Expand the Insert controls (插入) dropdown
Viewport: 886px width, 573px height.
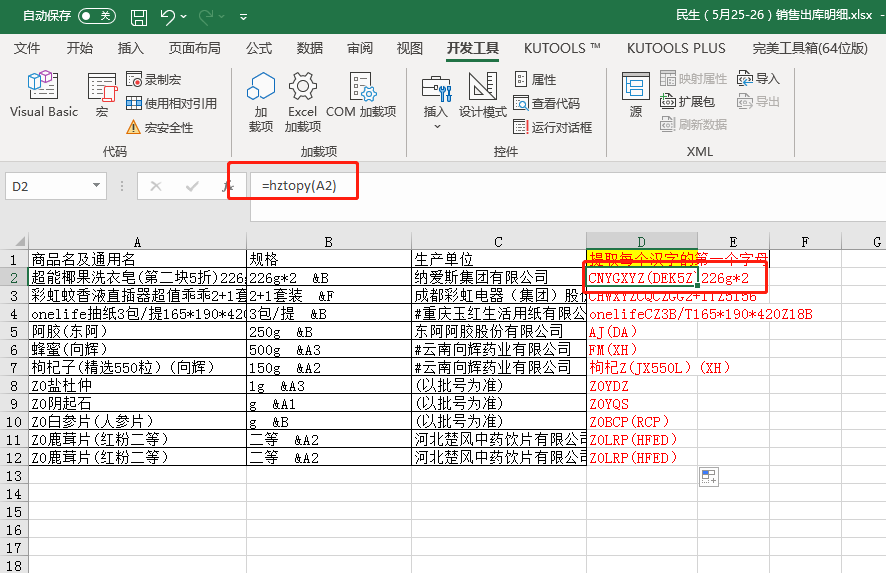tap(436, 102)
